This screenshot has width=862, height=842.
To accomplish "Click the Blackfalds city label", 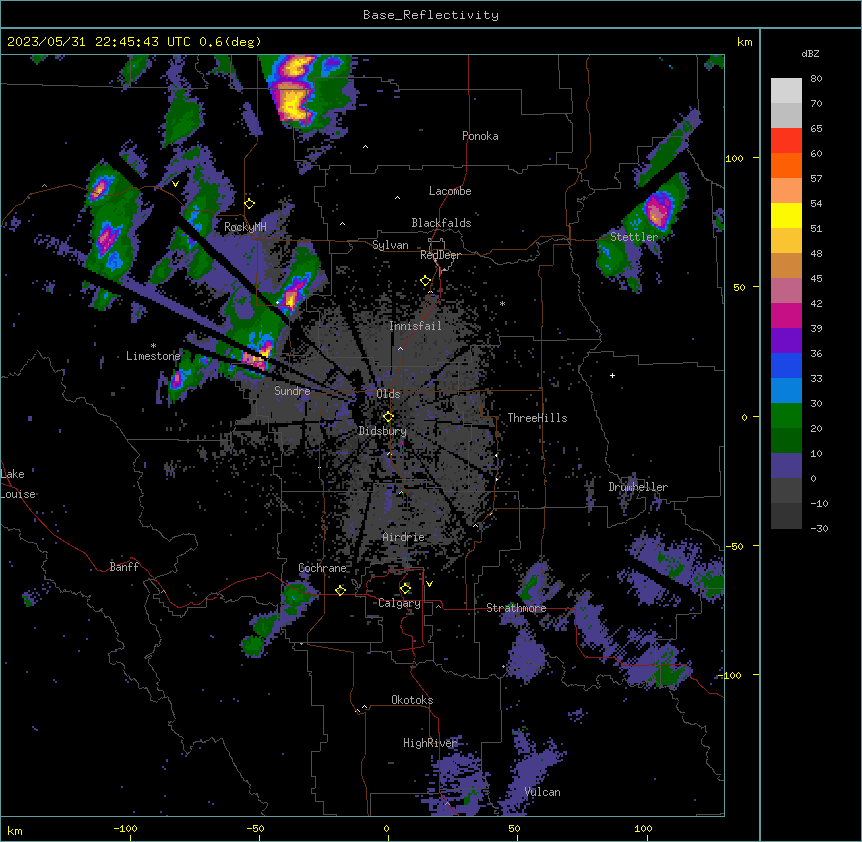I will pyautogui.click(x=441, y=223).
